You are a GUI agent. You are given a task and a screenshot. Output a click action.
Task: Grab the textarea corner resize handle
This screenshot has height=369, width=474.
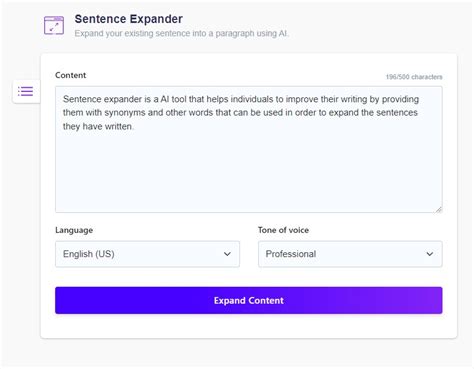point(438,209)
